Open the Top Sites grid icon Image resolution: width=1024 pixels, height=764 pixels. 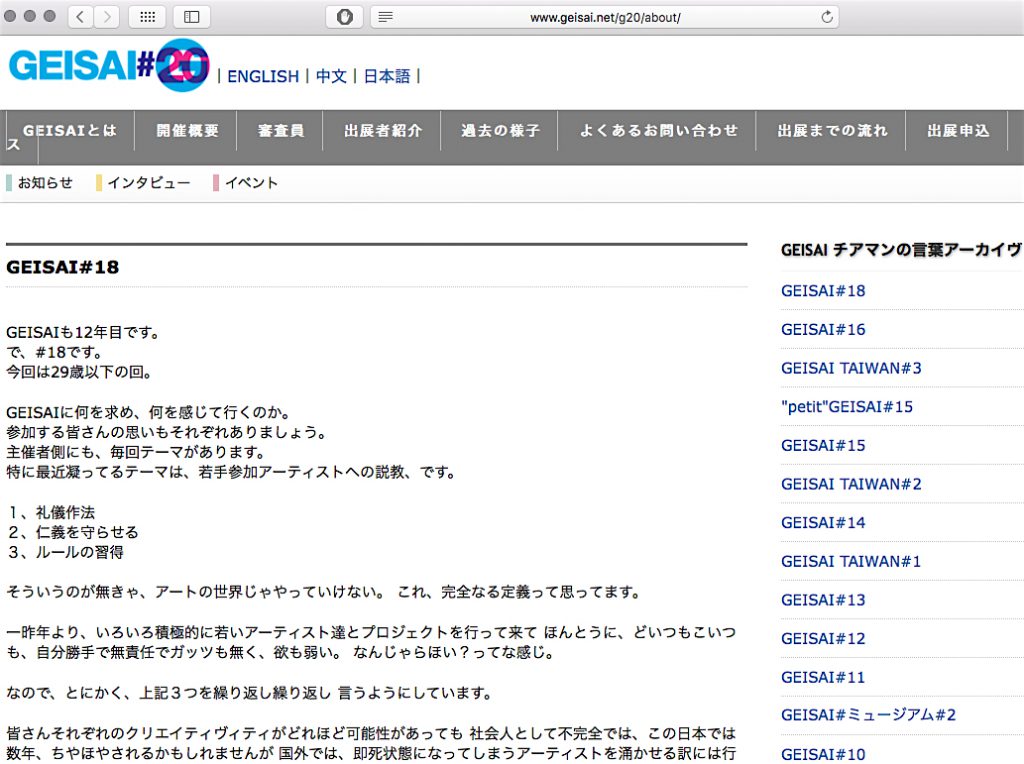(x=148, y=17)
